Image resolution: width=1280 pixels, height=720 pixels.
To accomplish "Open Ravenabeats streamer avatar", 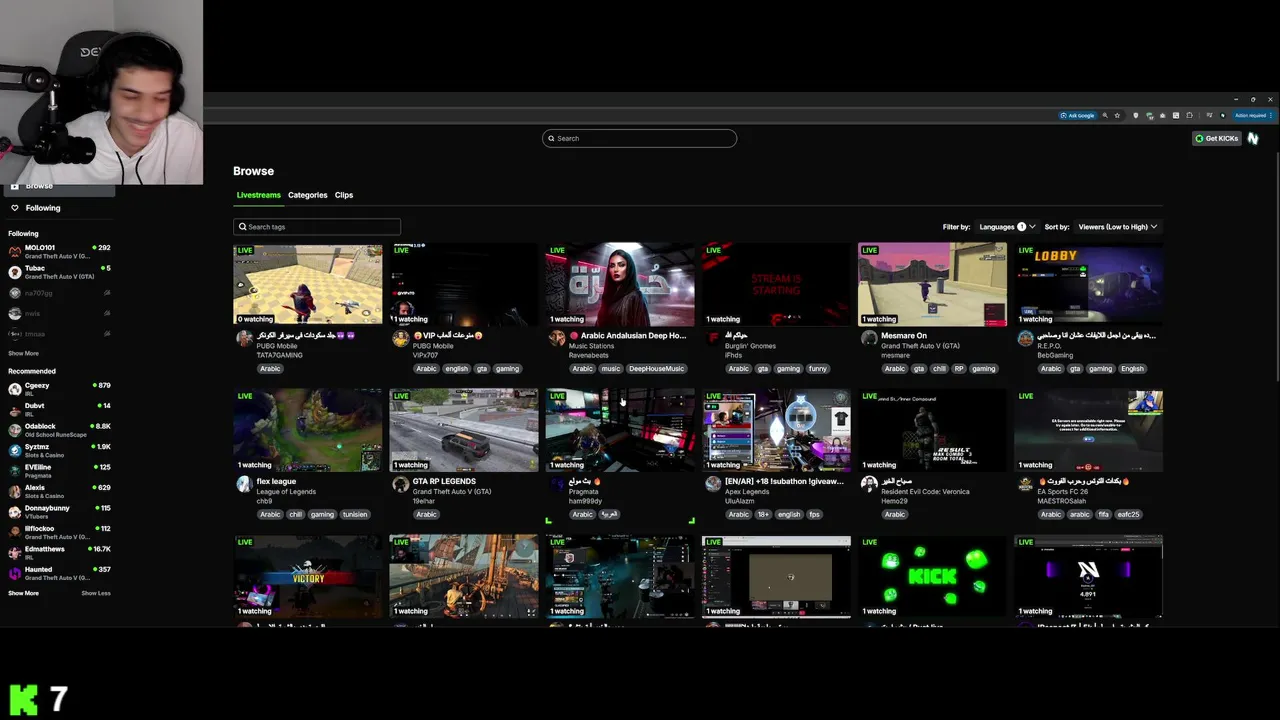I will (x=556, y=339).
